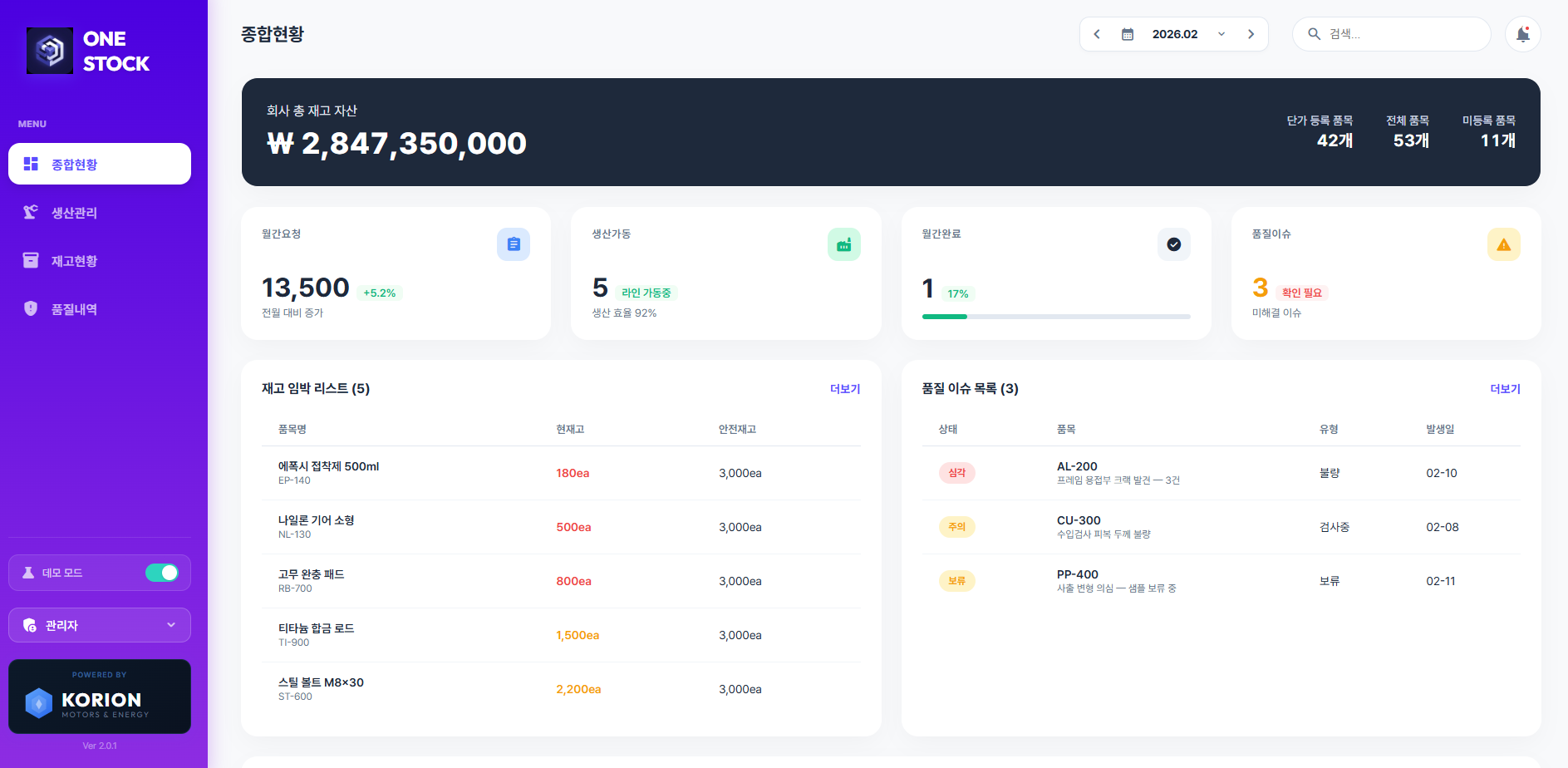Go to the next month
1568x768 pixels.
tap(1251, 34)
